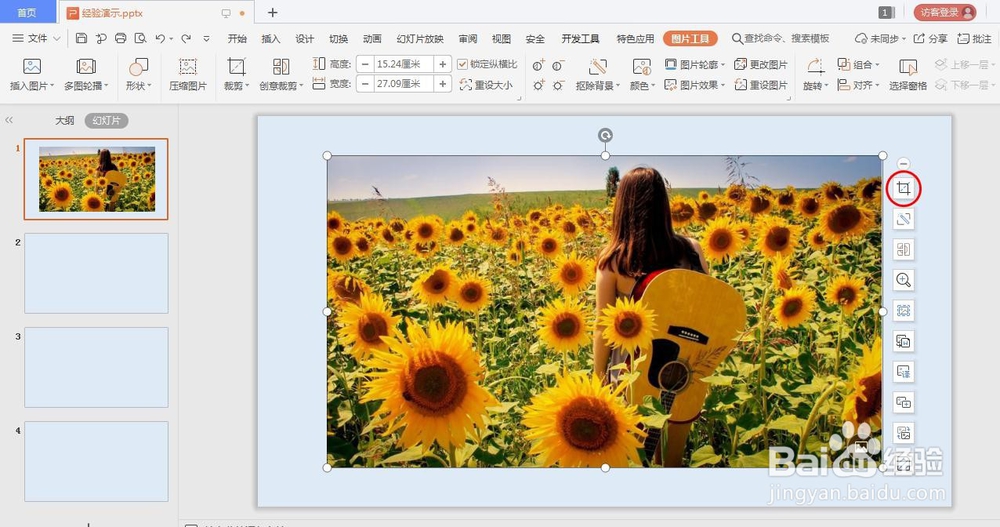Open the 未同步 sync status dropdown

(880, 38)
